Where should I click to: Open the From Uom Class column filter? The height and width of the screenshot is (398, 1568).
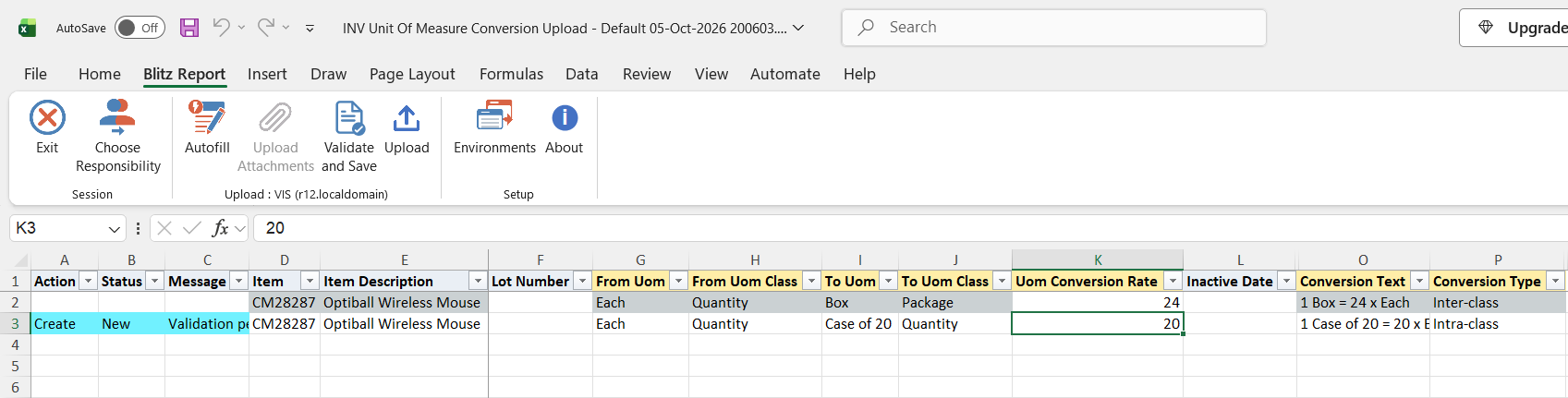tap(811, 282)
